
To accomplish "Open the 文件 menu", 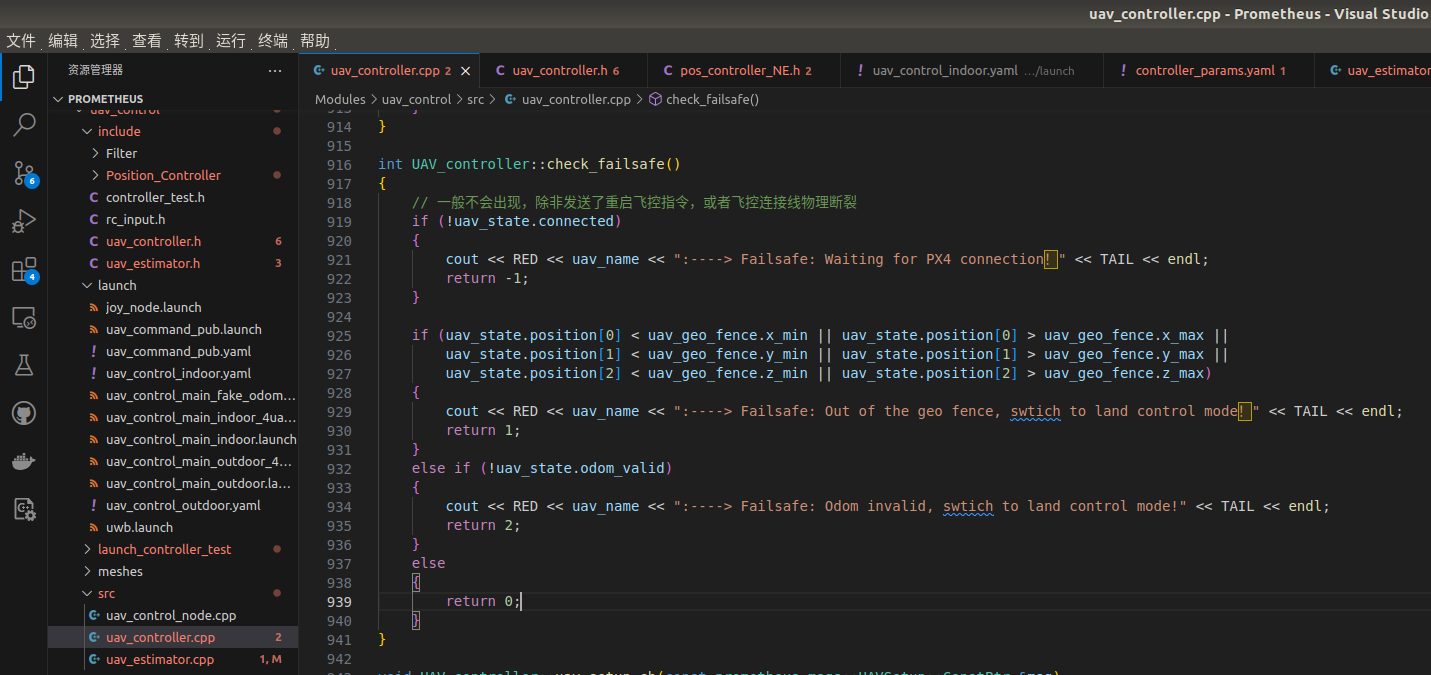I will click(21, 41).
